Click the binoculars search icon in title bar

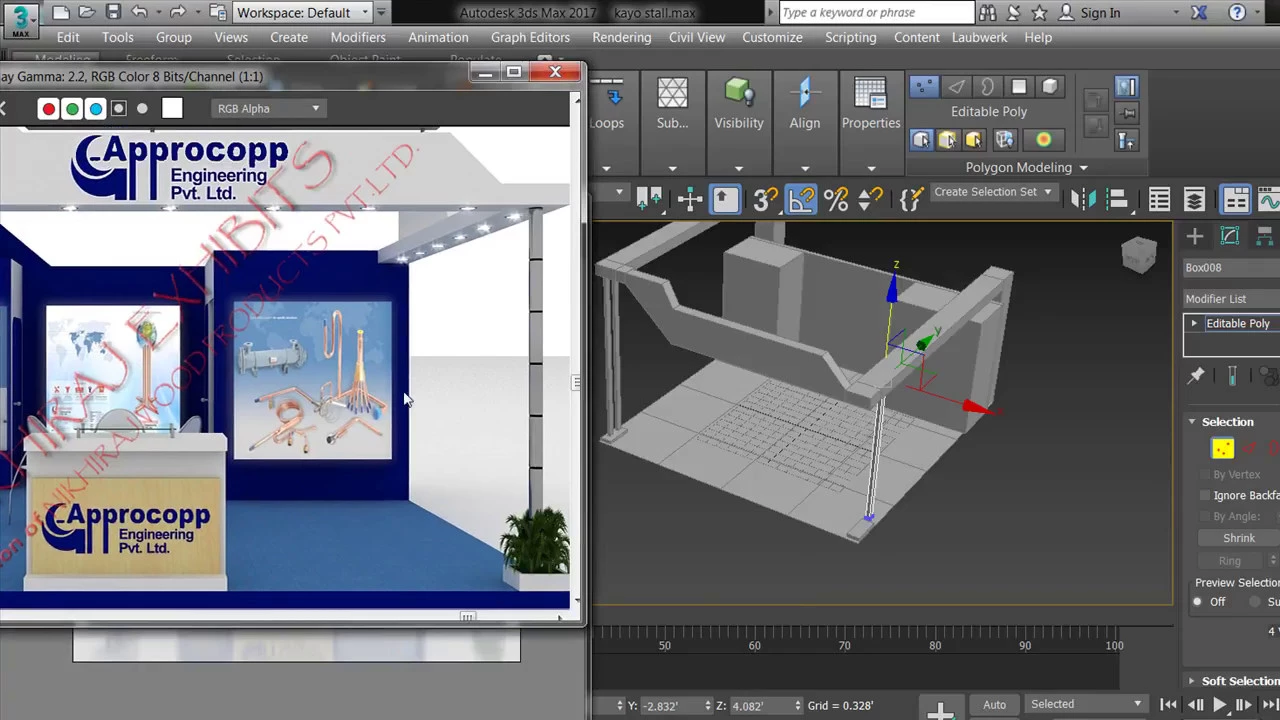(987, 13)
